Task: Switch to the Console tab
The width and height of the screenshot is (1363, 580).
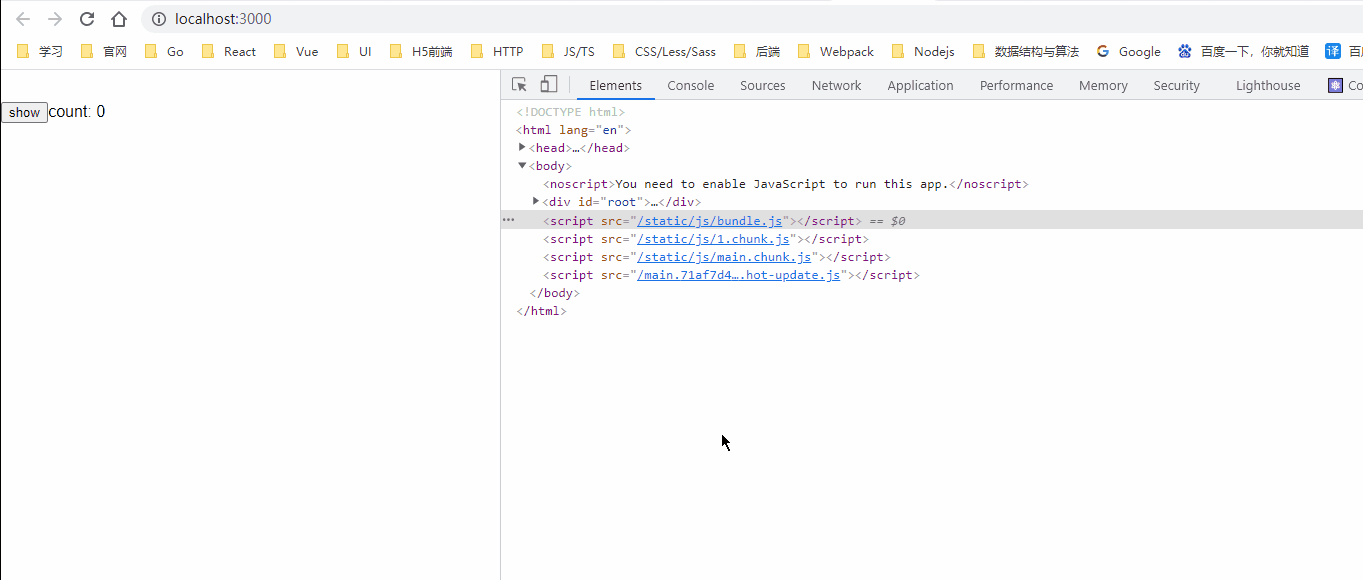Action: click(x=691, y=85)
